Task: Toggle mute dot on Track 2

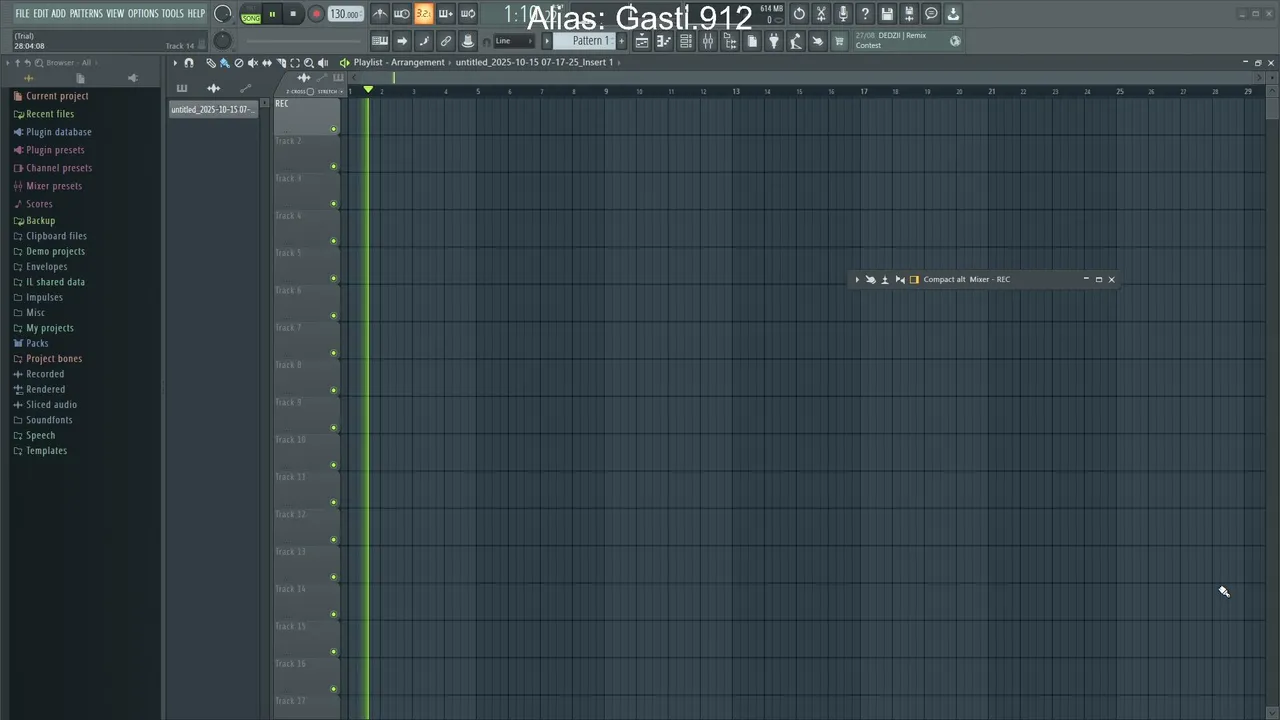Action: (x=334, y=166)
